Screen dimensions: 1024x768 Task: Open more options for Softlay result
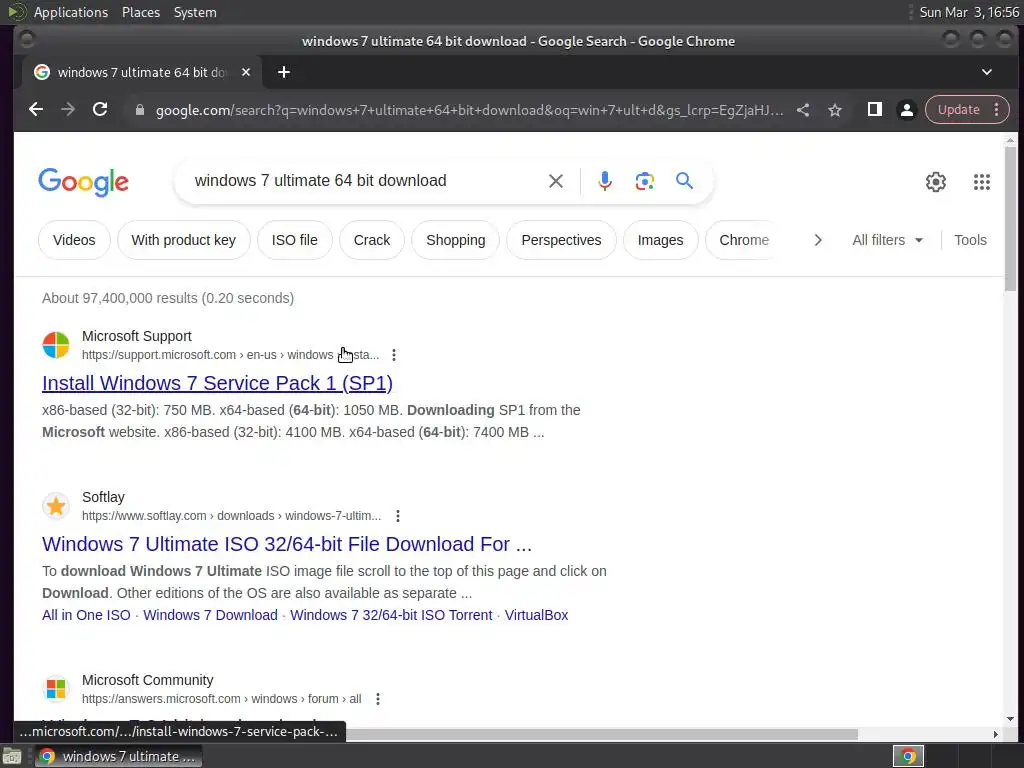click(x=398, y=516)
